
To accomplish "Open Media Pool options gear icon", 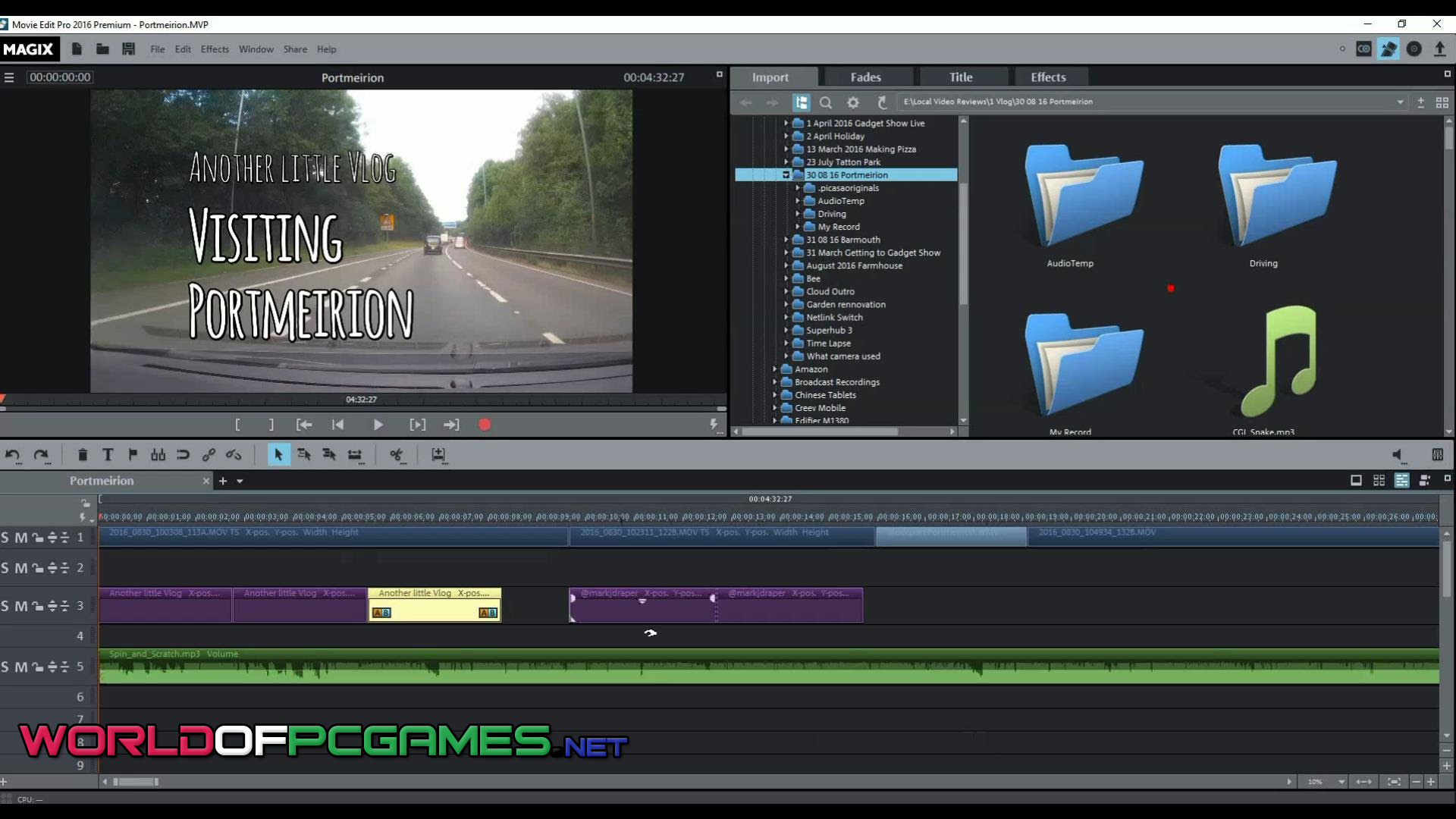I will pos(853,102).
